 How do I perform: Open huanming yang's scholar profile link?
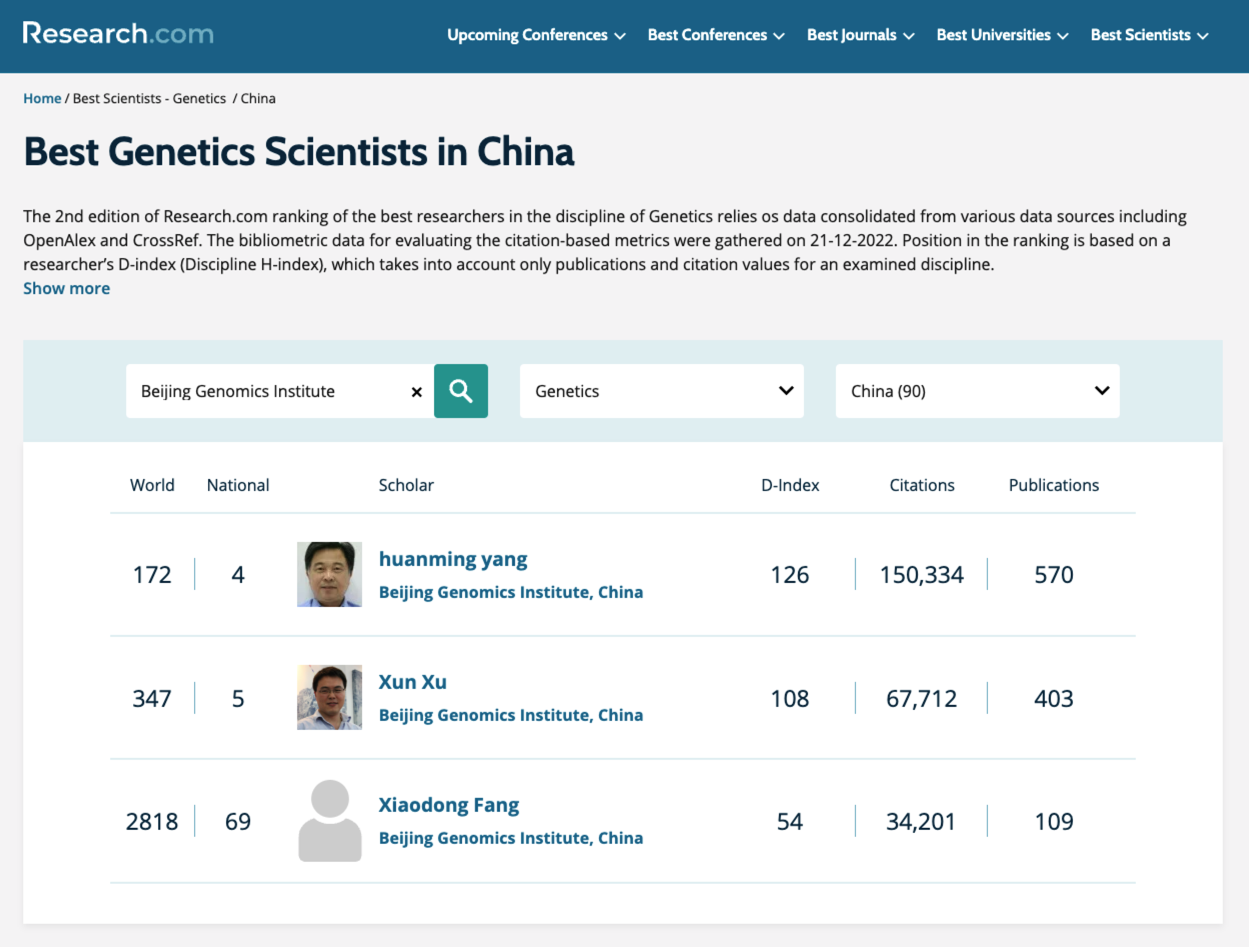point(453,559)
